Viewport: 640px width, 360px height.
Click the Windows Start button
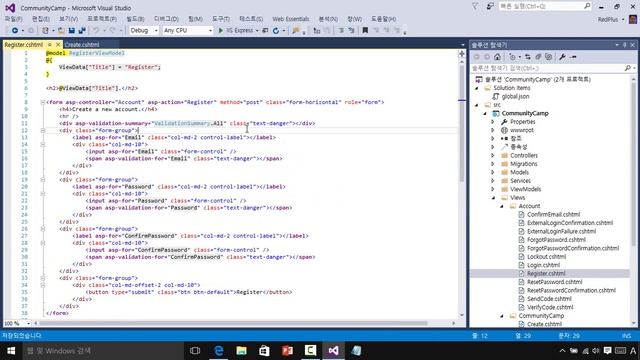coord(11,351)
